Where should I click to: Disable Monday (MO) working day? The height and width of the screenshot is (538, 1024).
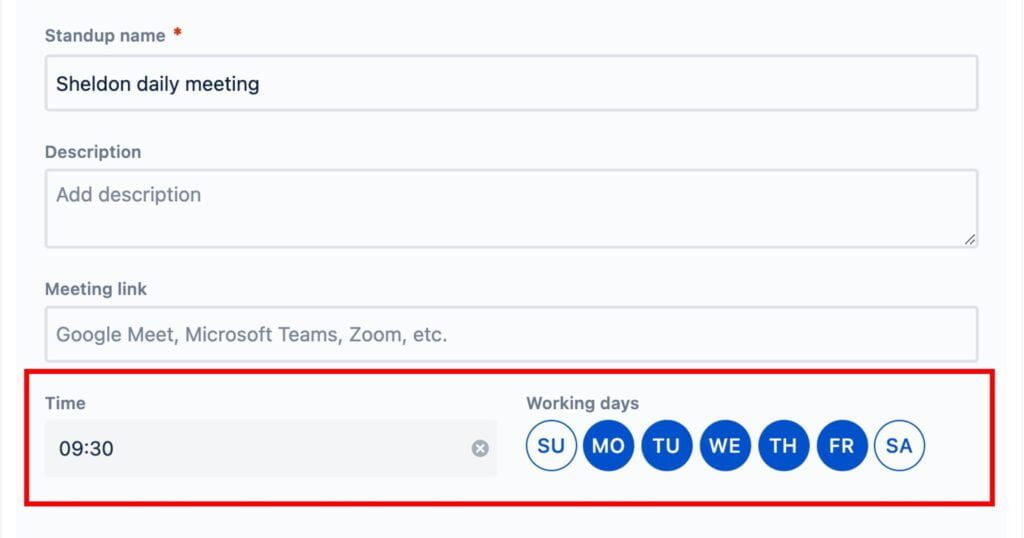[x=609, y=445]
